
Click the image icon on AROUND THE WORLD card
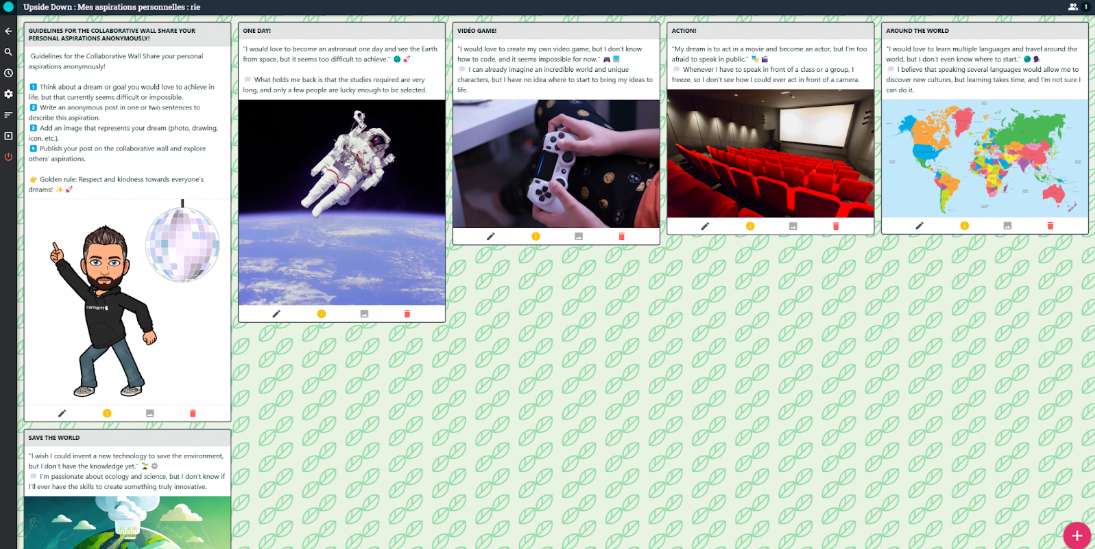(1007, 226)
